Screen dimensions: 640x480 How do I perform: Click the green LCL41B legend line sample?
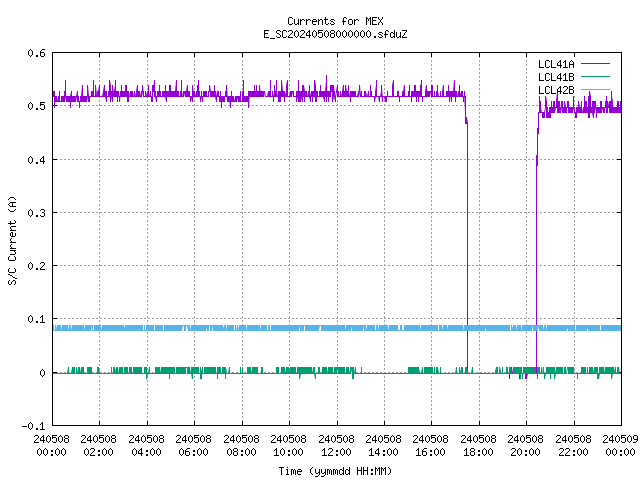[595, 76]
